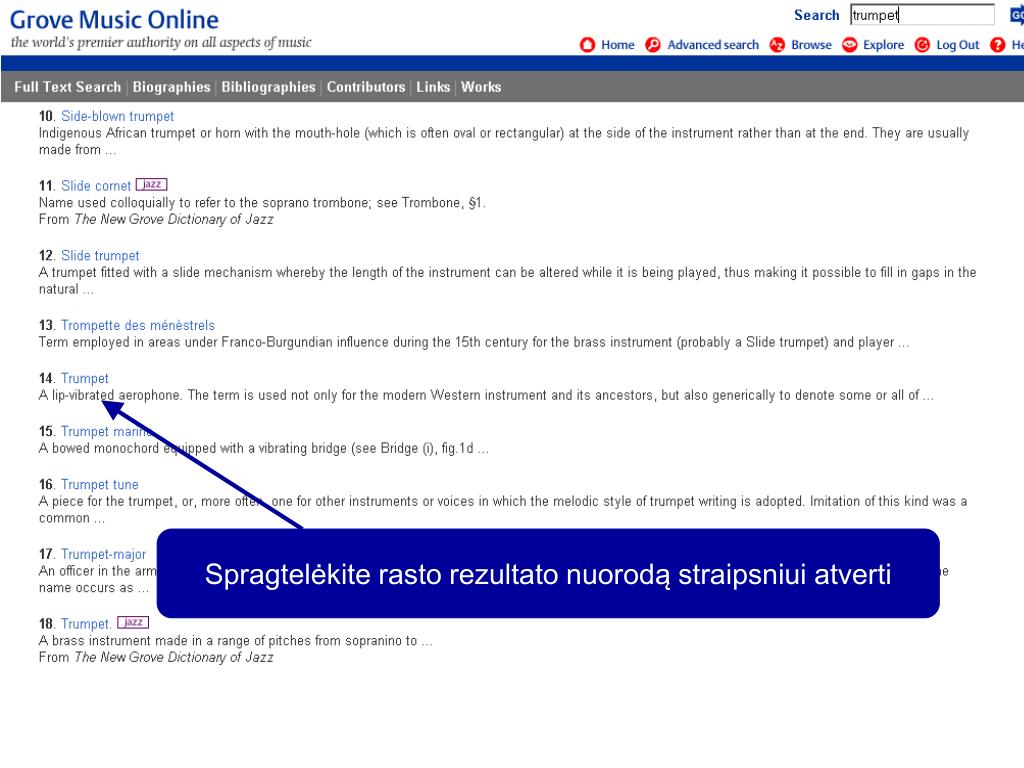Click inside the trumpet search field
Screen dimensions: 1024x768
point(922,15)
